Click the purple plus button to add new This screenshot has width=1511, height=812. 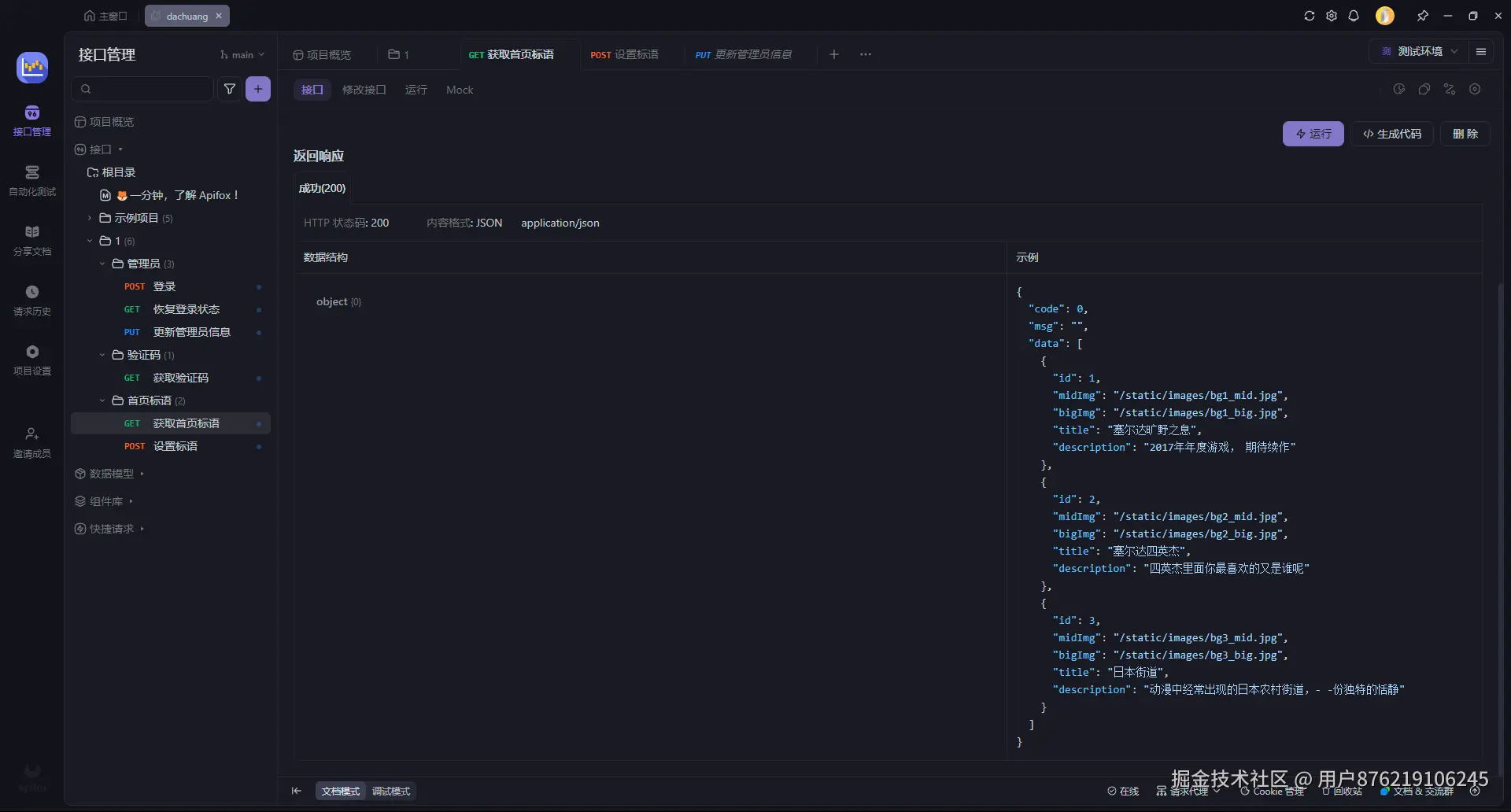(258, 89)
